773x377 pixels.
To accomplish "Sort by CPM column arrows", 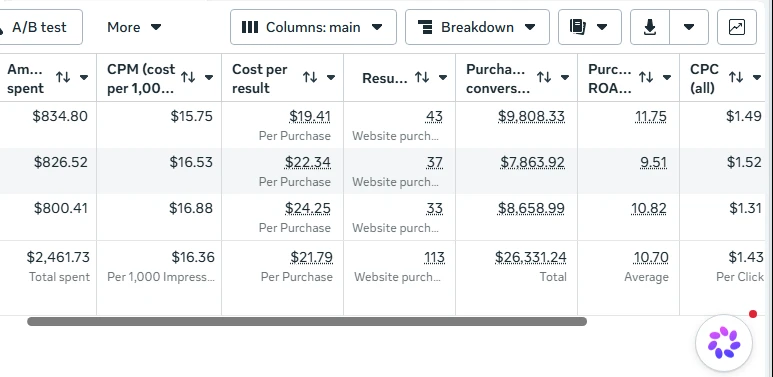I will click(x=188, y=77).
